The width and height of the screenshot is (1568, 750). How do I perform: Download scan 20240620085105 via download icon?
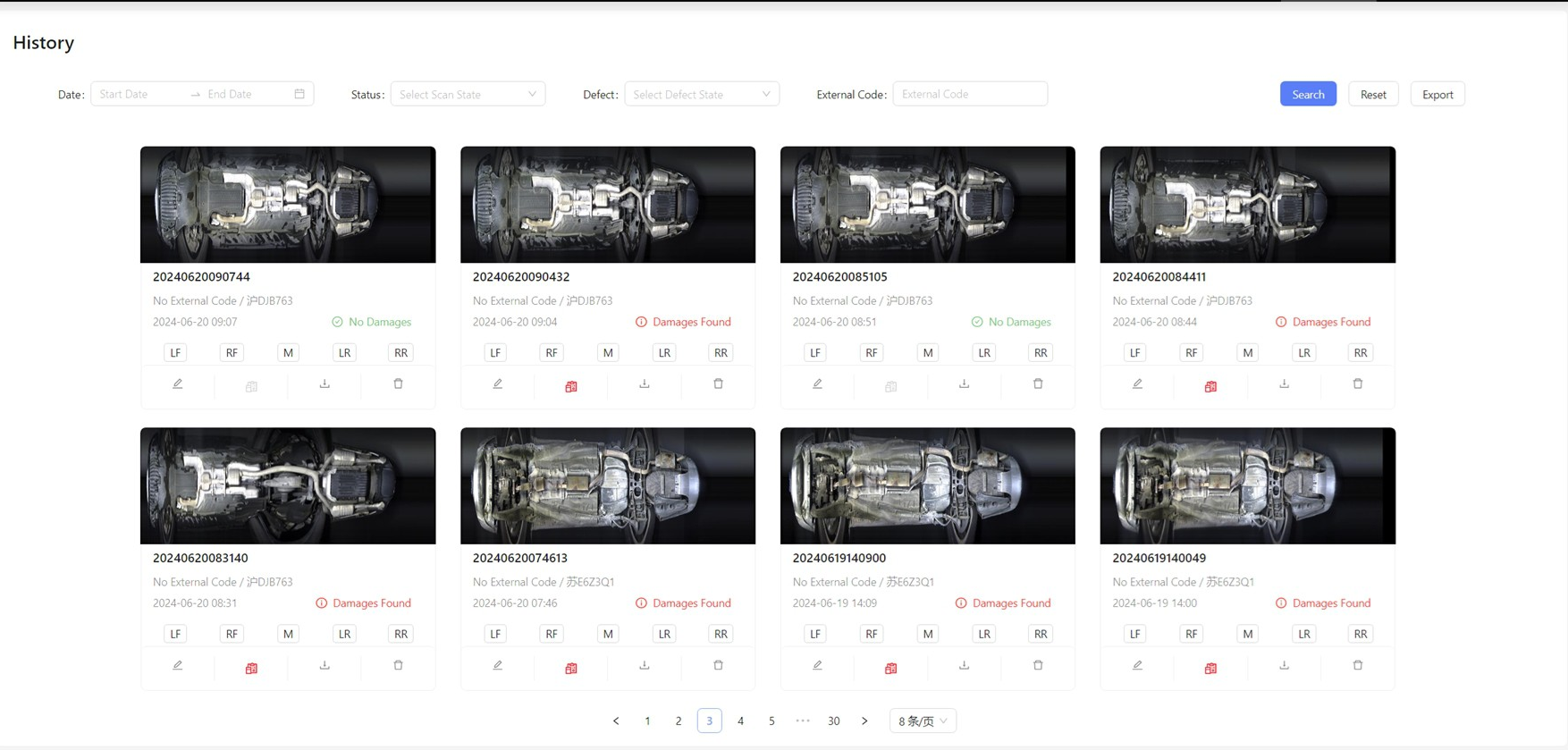point(964,384)
